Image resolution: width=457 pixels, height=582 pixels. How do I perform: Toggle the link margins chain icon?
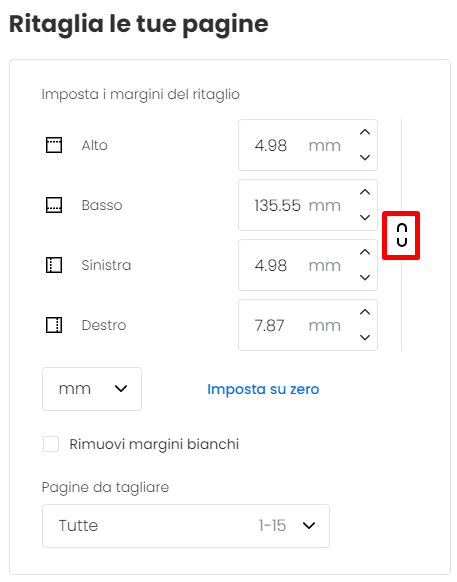(x=402, y=235)
